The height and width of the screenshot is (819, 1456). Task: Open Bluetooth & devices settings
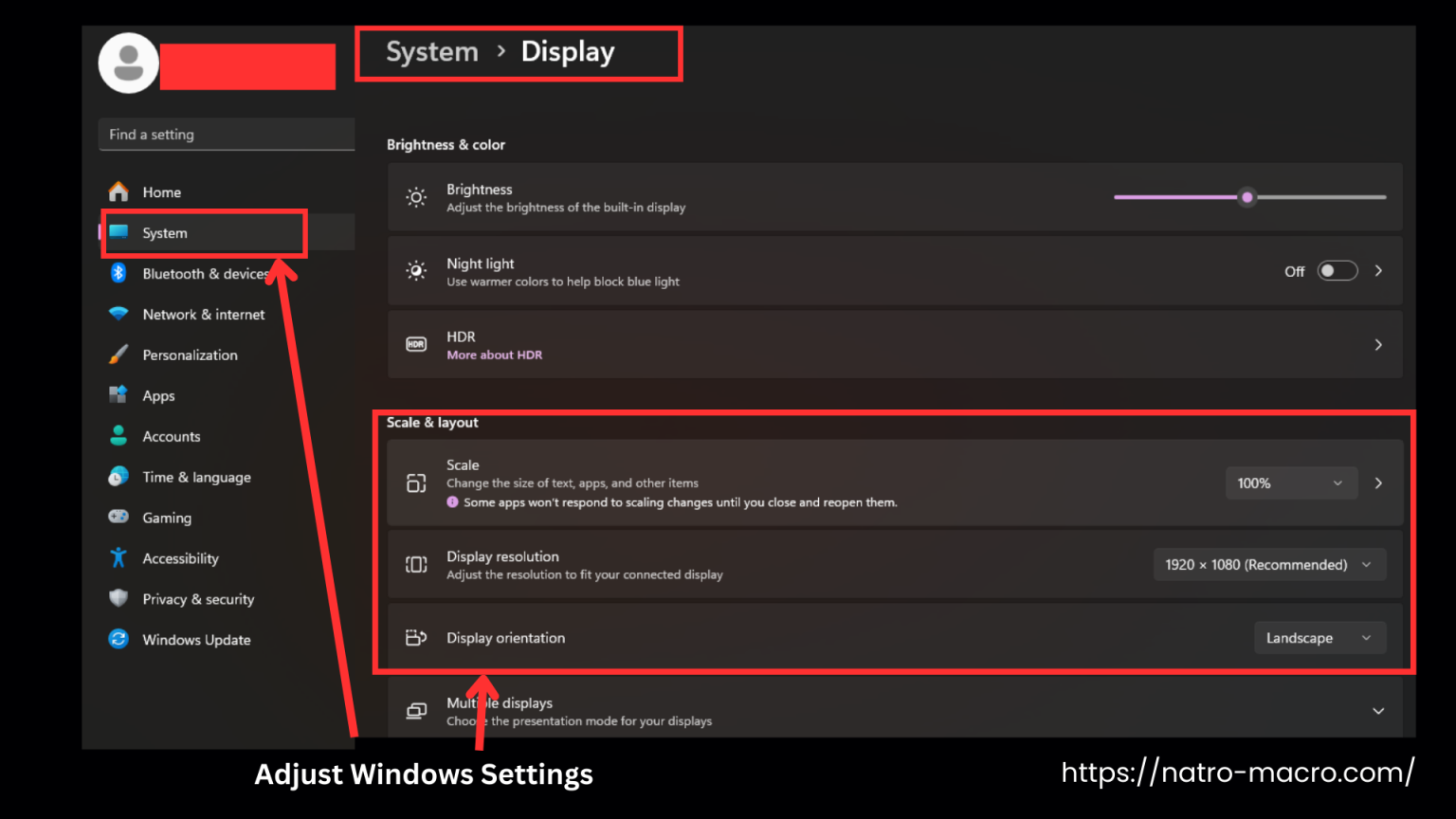coord(118,273)
